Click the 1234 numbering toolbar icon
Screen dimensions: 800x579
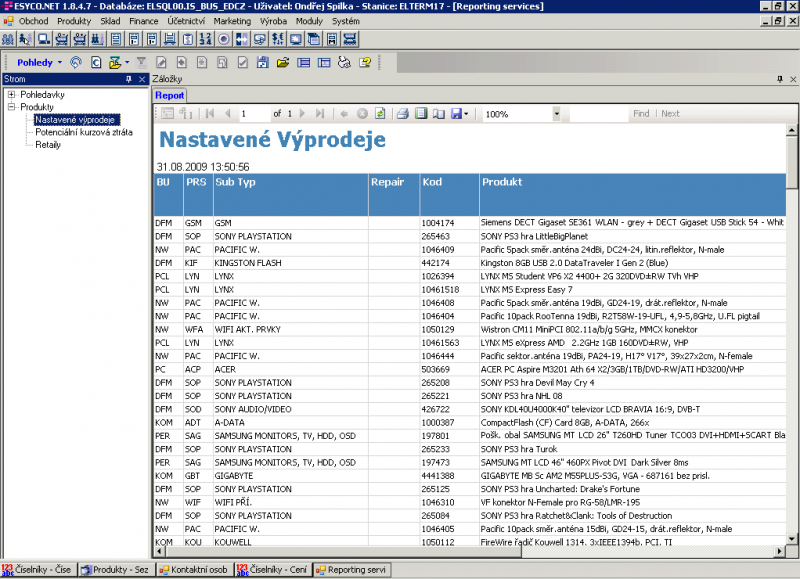click(x=206, y=39)
